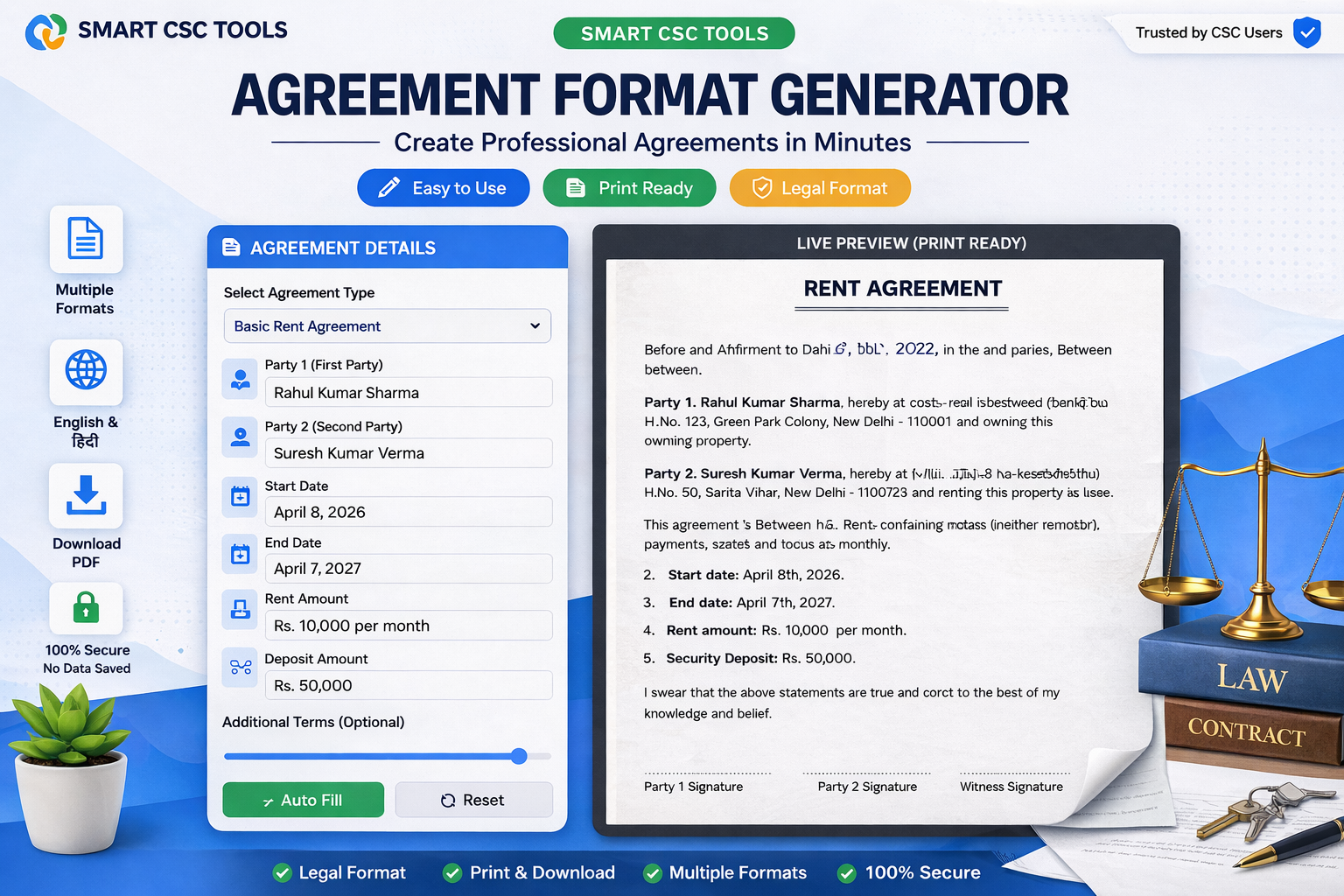Viewport: 1344px width, 896px height.
Task: Open the Select Agreement Type dropdown
Action: (x=387, y=325)
